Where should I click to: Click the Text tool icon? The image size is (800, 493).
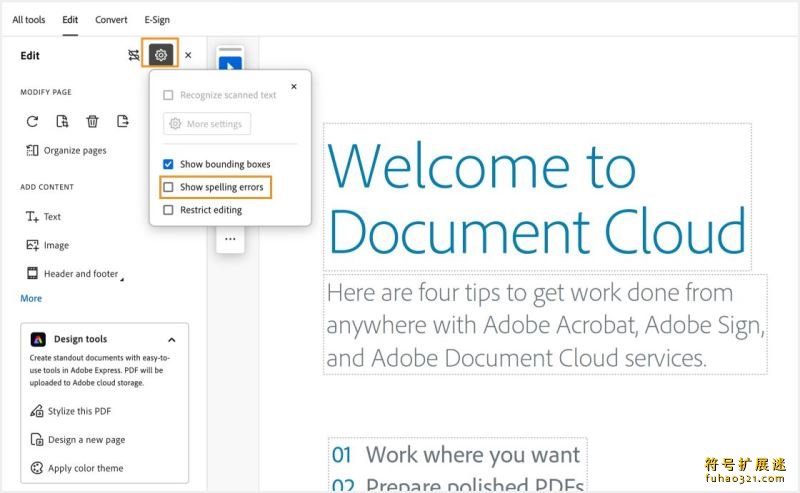click(32, 216)
